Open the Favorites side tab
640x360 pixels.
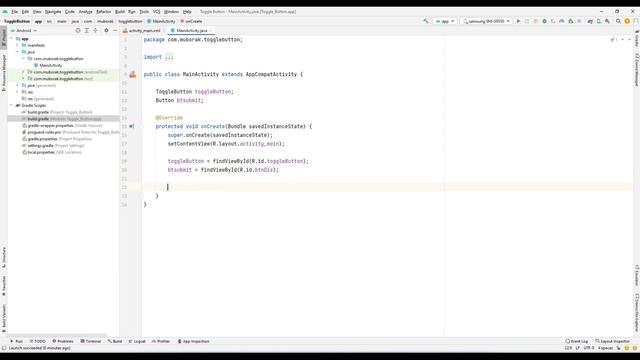[x=4, y=285]
